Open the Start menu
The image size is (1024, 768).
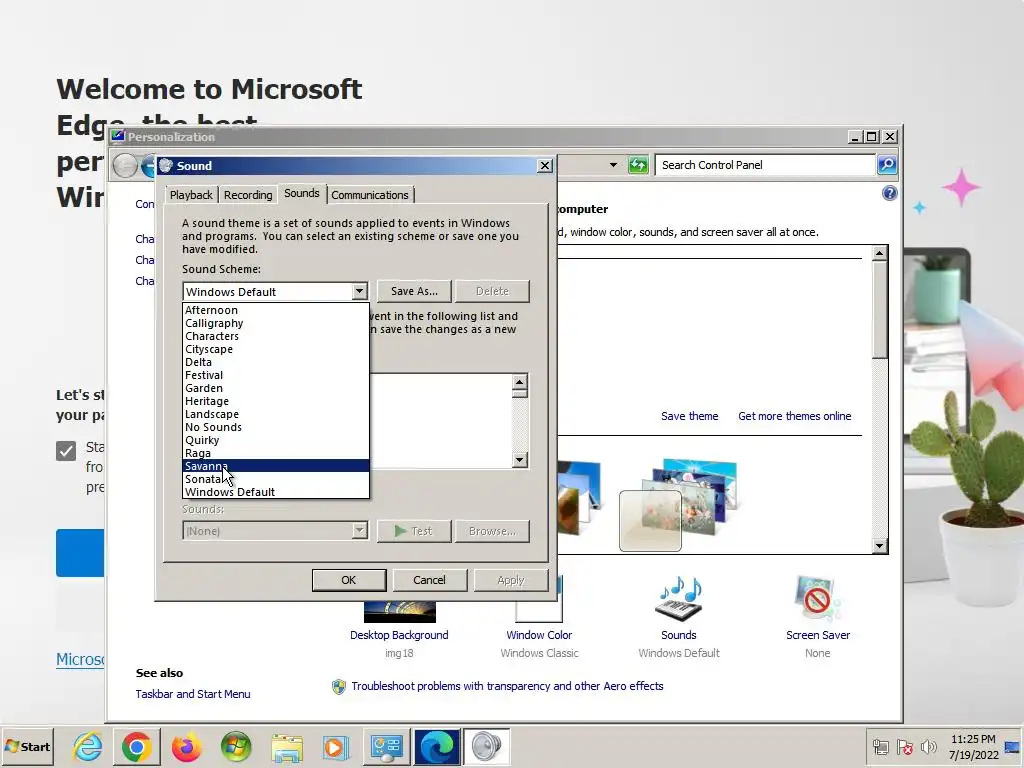point(27,746)
